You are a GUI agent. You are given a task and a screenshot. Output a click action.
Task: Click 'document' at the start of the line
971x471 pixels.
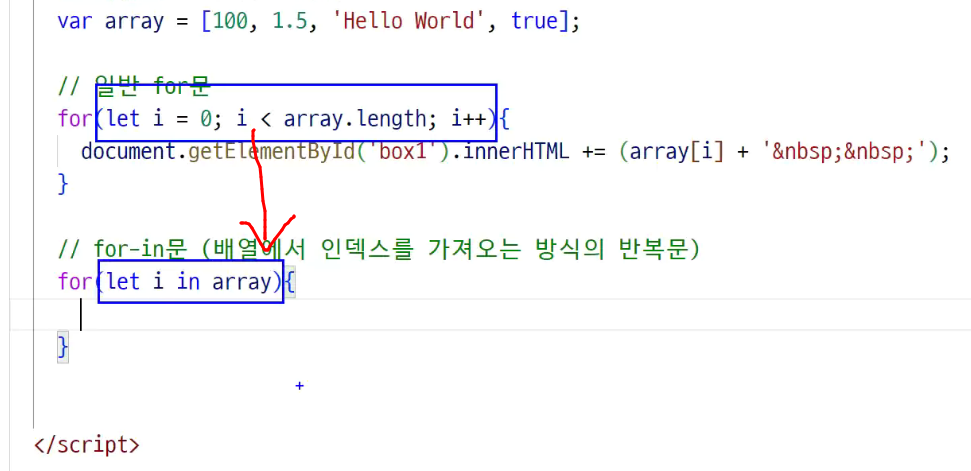coord(128,152)
